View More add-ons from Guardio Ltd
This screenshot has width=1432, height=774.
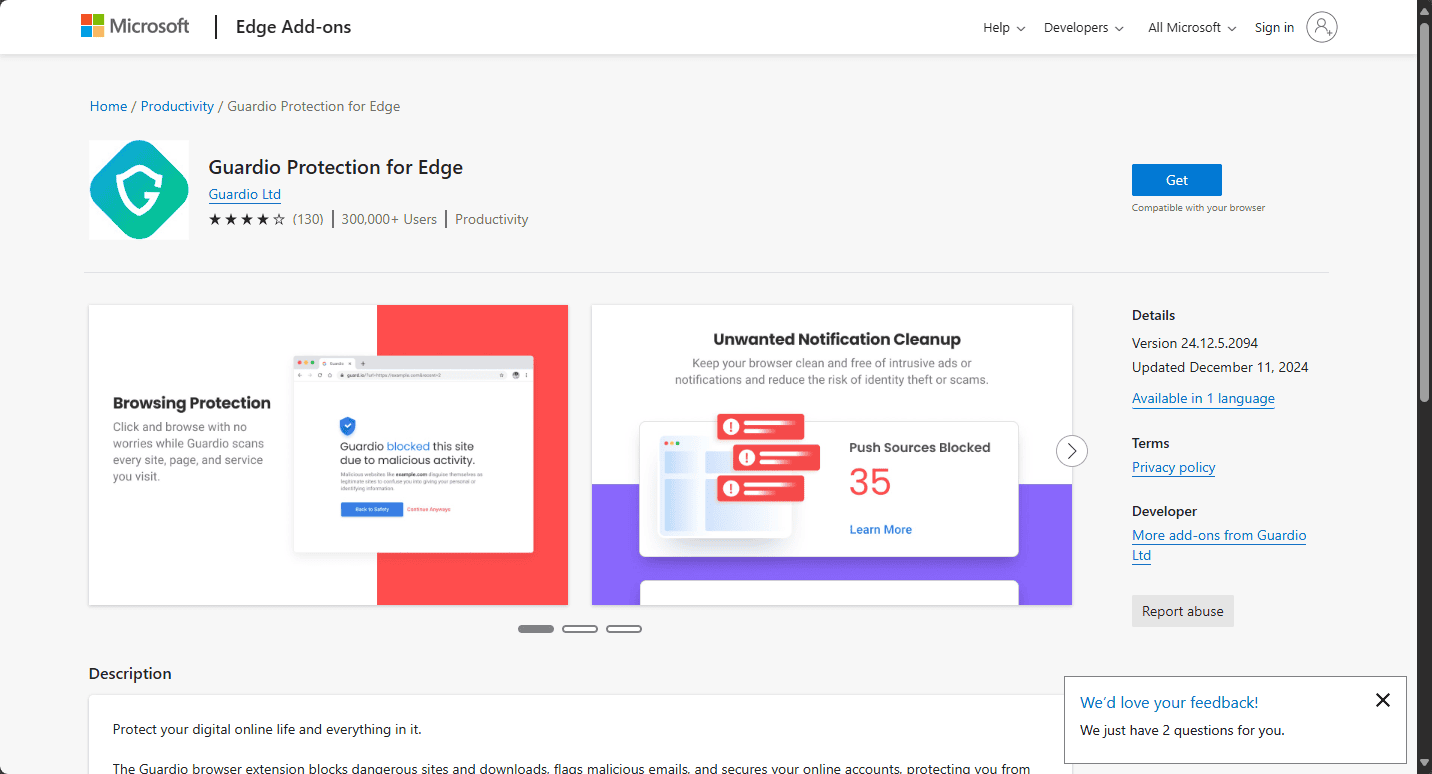pos(1219,545)
